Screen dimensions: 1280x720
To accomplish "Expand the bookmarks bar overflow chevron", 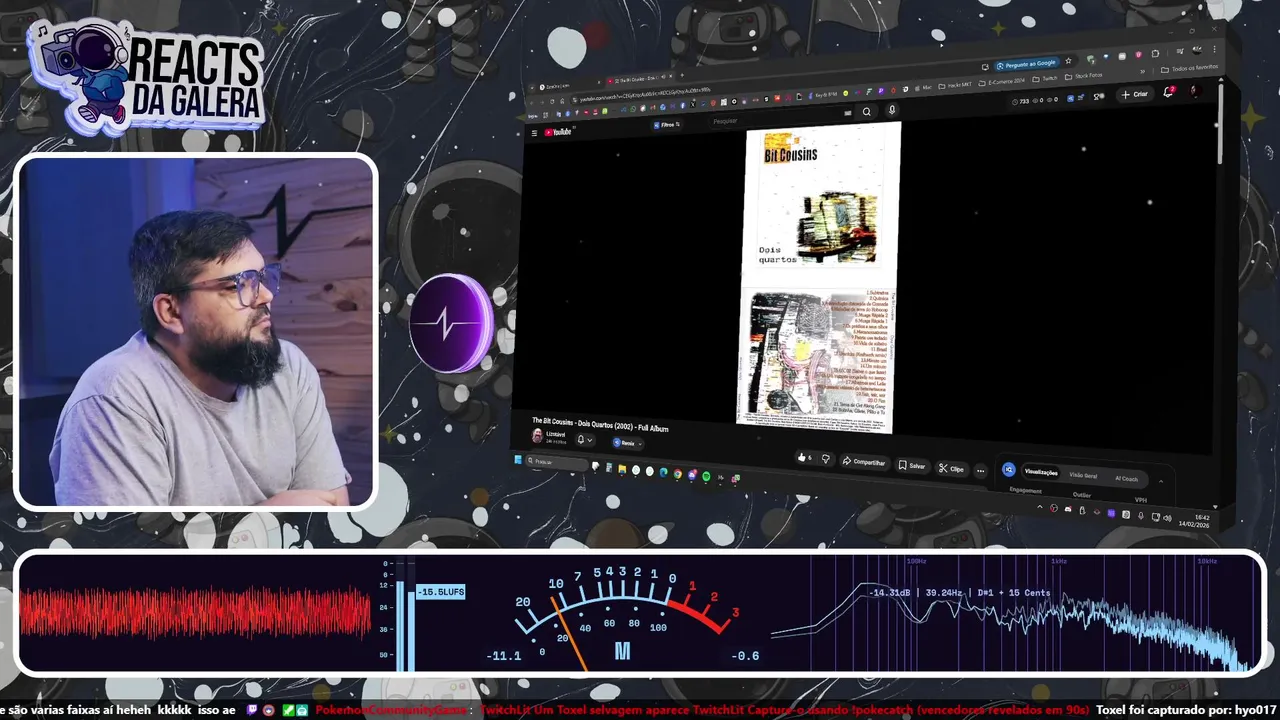I will pyautogui.click(x=1142, y=71).
